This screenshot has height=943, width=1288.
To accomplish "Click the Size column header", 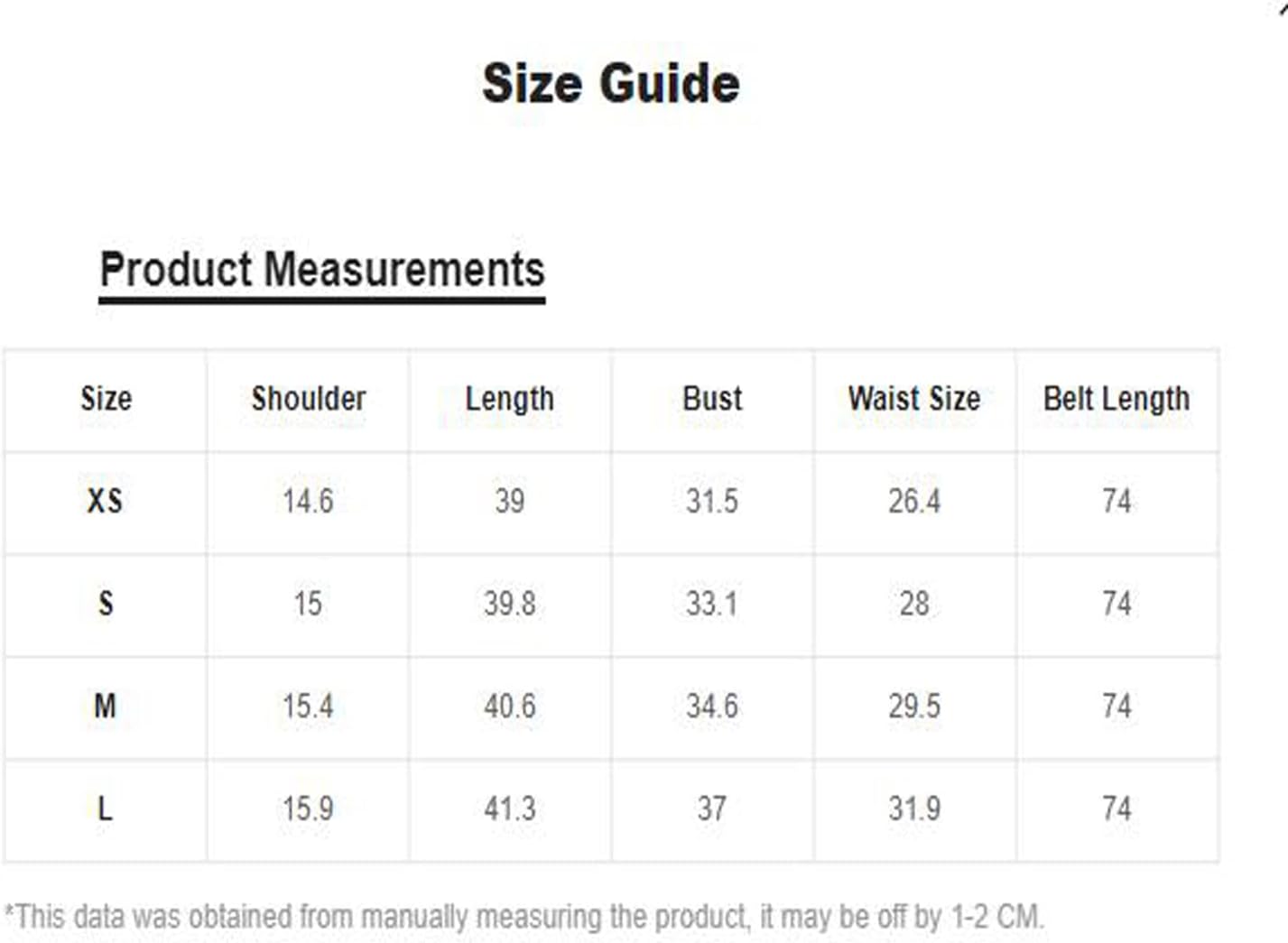I will tap(106, 399).
